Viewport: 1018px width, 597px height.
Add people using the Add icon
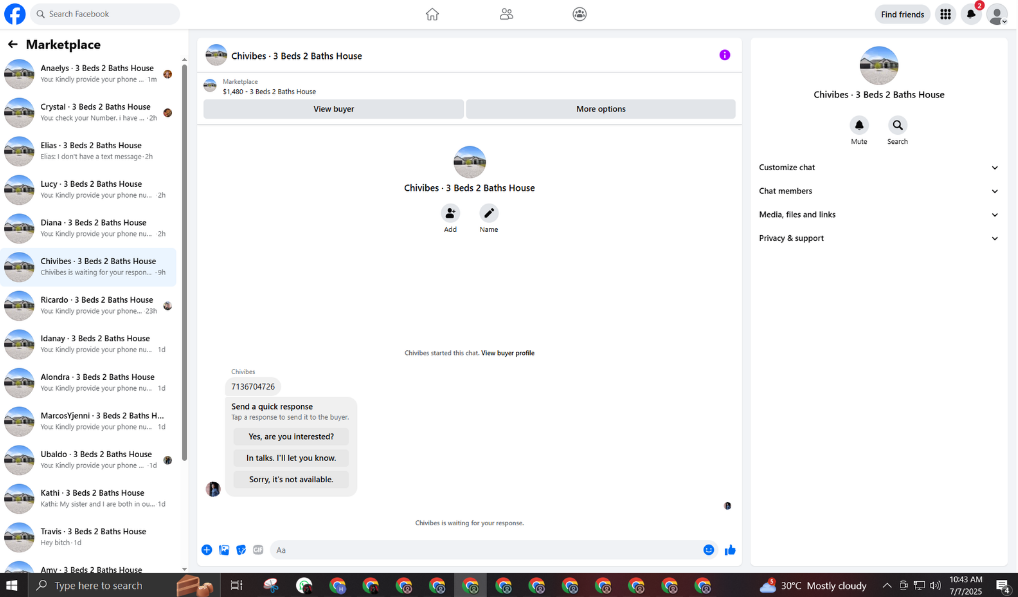click(x=450, y=213)
